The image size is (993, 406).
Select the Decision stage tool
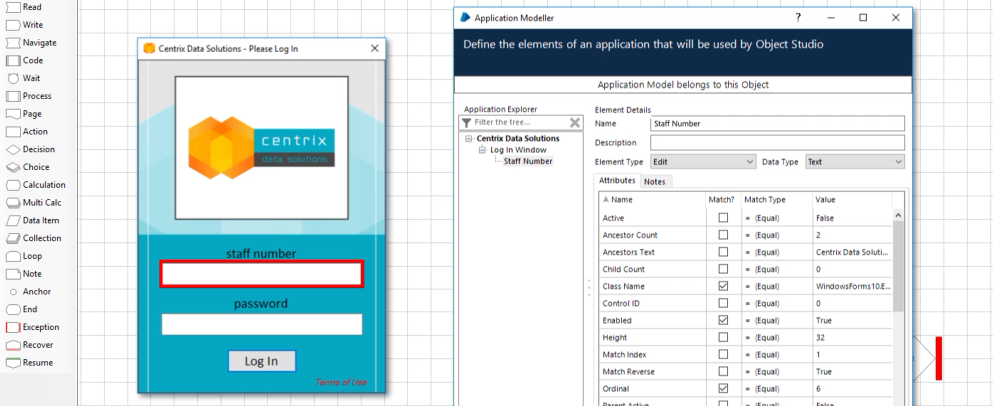[x=30, y=149]
